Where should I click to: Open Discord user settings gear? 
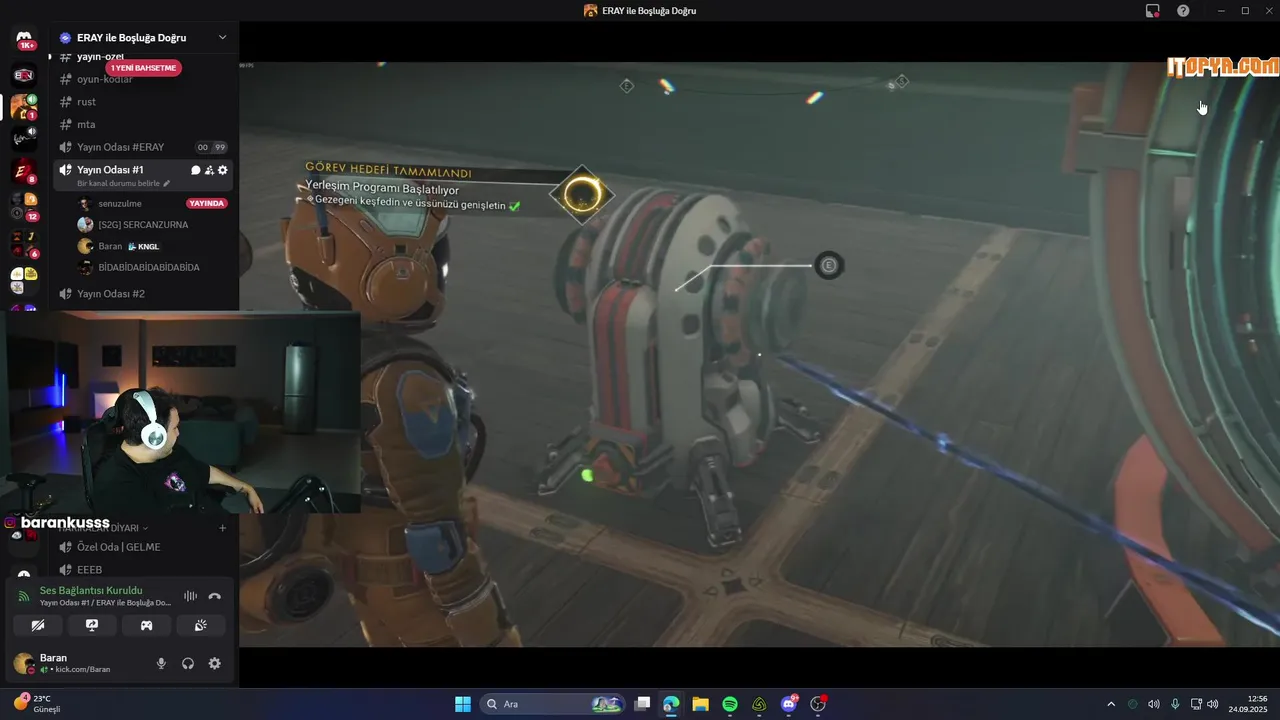click(214, 663)
